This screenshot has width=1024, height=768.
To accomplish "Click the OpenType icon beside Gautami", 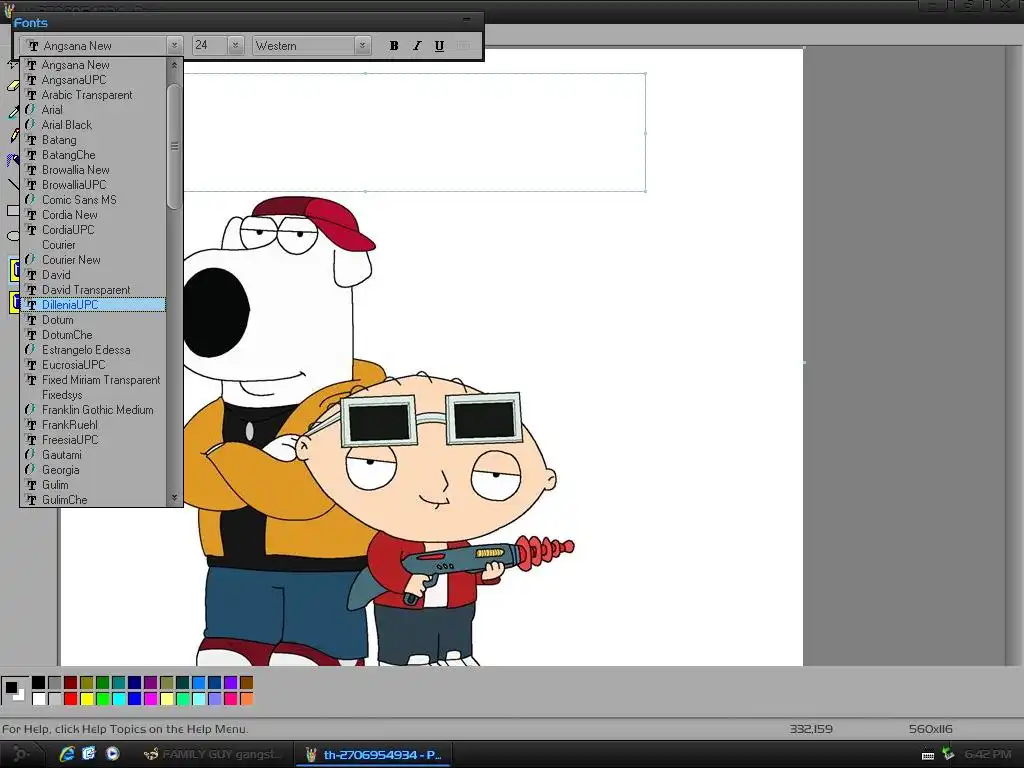I will point(31,455).
